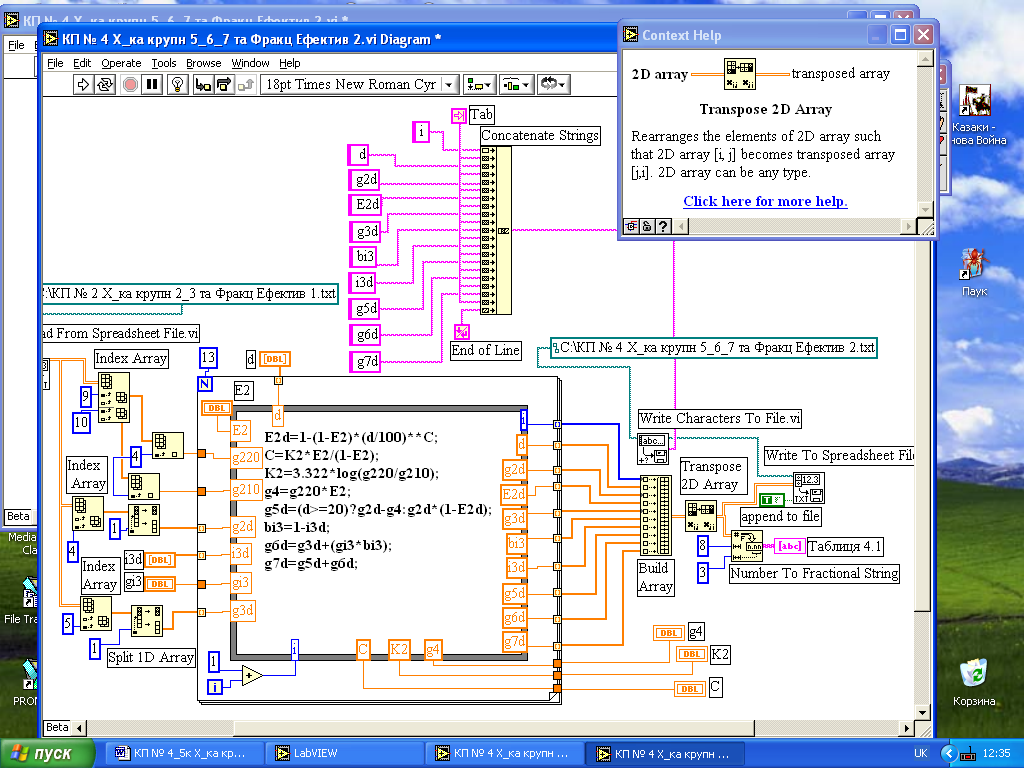The height and width of the screenshot is (768, 1024).
Task: Click the UK language indicator in tray
Action: click(921, 753)
